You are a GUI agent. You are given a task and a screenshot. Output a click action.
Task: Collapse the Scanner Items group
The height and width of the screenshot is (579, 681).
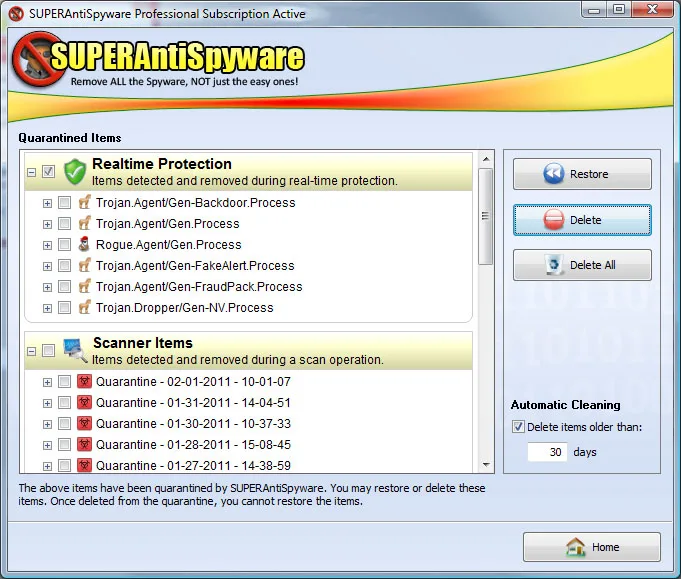32,351
